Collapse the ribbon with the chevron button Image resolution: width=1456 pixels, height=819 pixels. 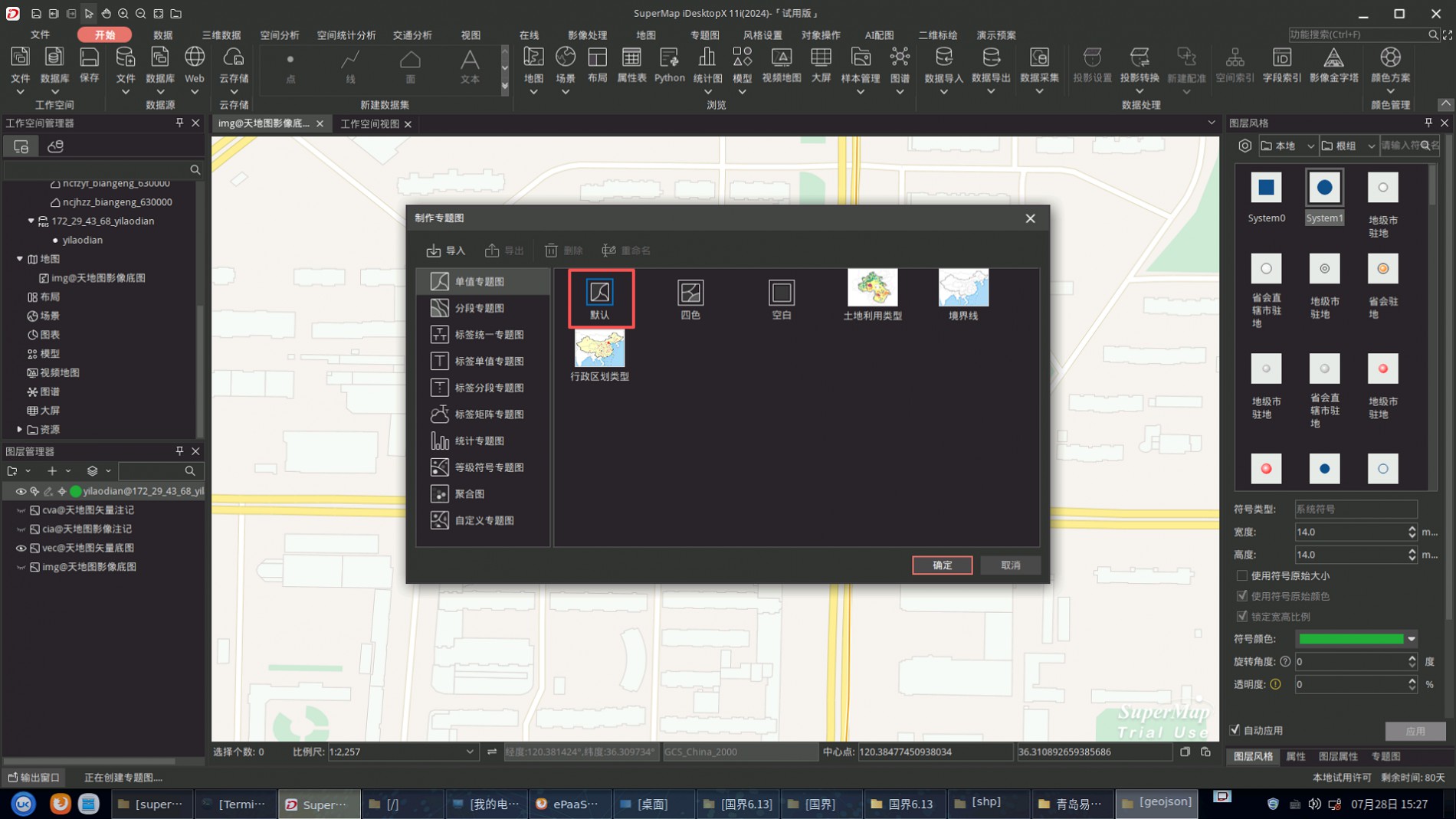pos(1445,104)
